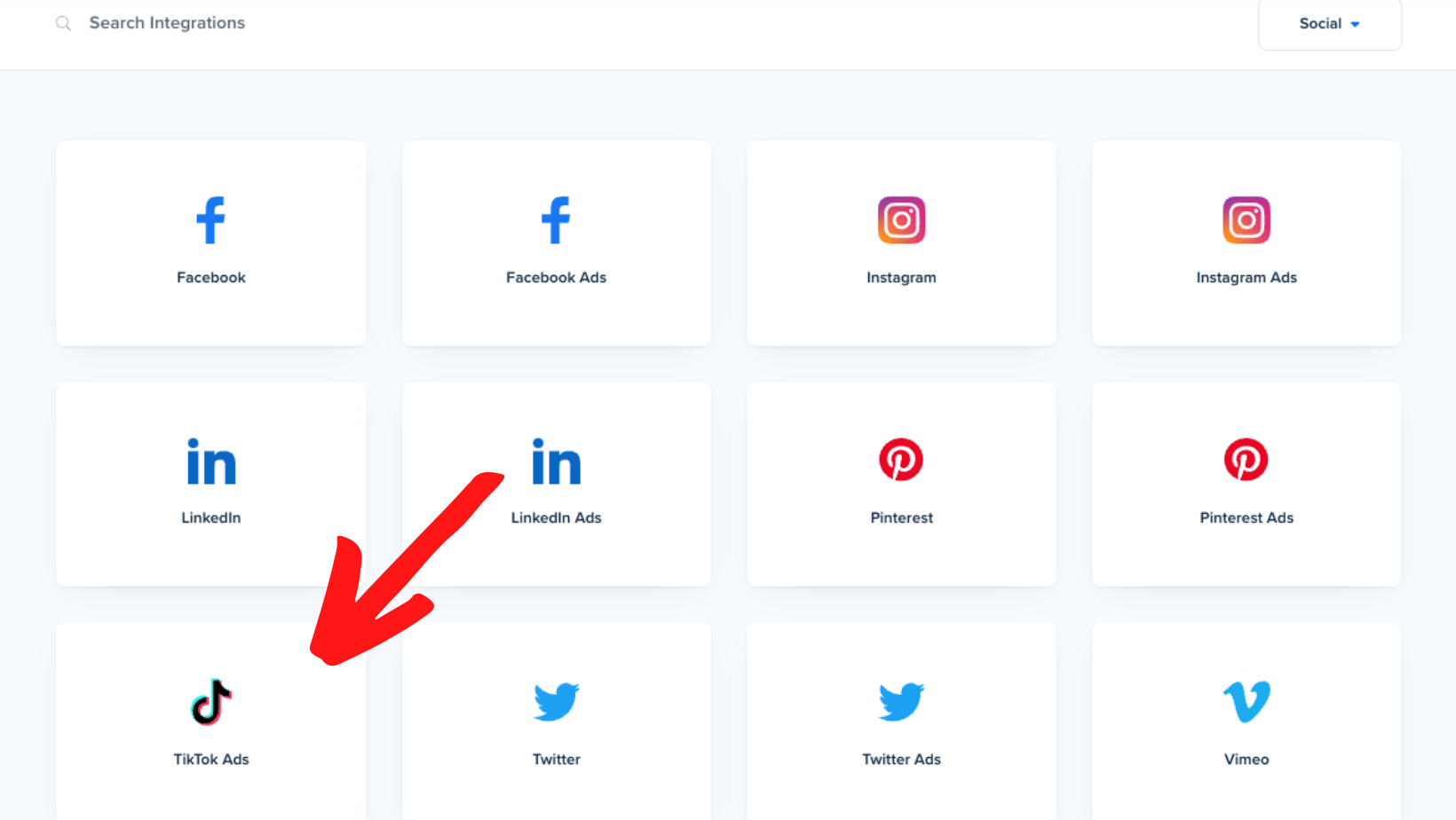1456x820 pixels.
Task: Click the search magnifier icon
Action: tap(63, 23)
